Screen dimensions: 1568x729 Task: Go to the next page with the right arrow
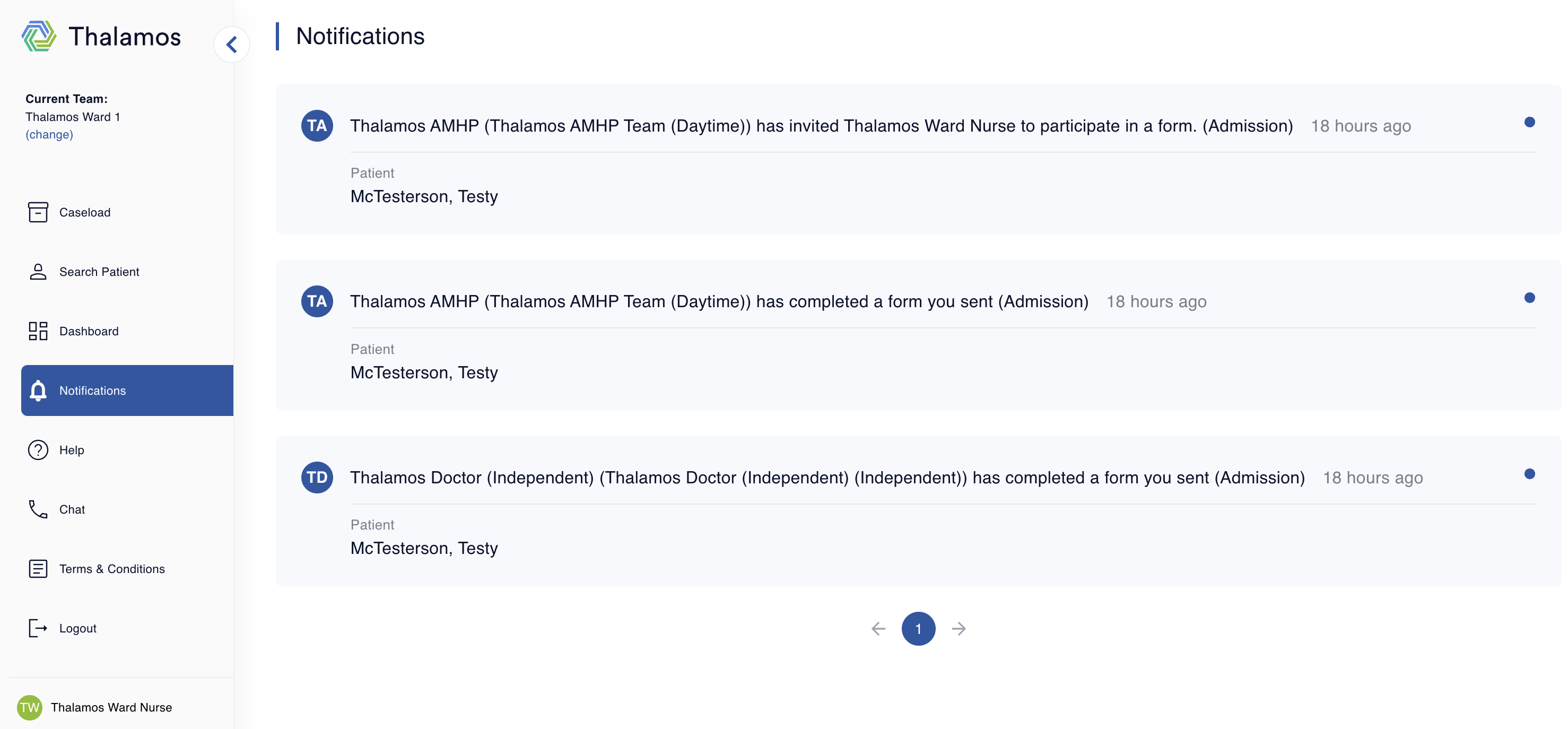[x=959, y=629]
